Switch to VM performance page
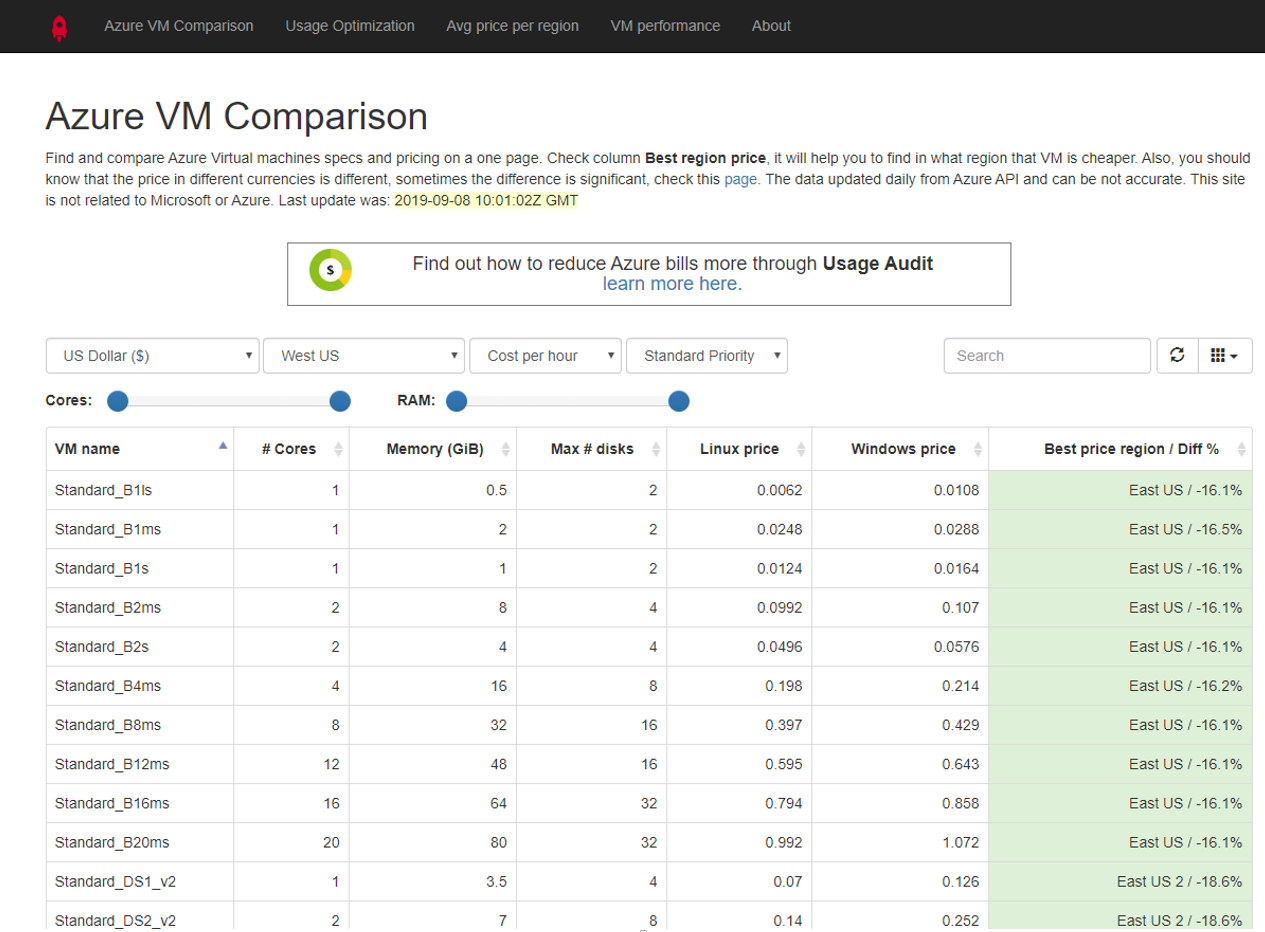This screenshot has height=932, width=1265. (665, 26)
